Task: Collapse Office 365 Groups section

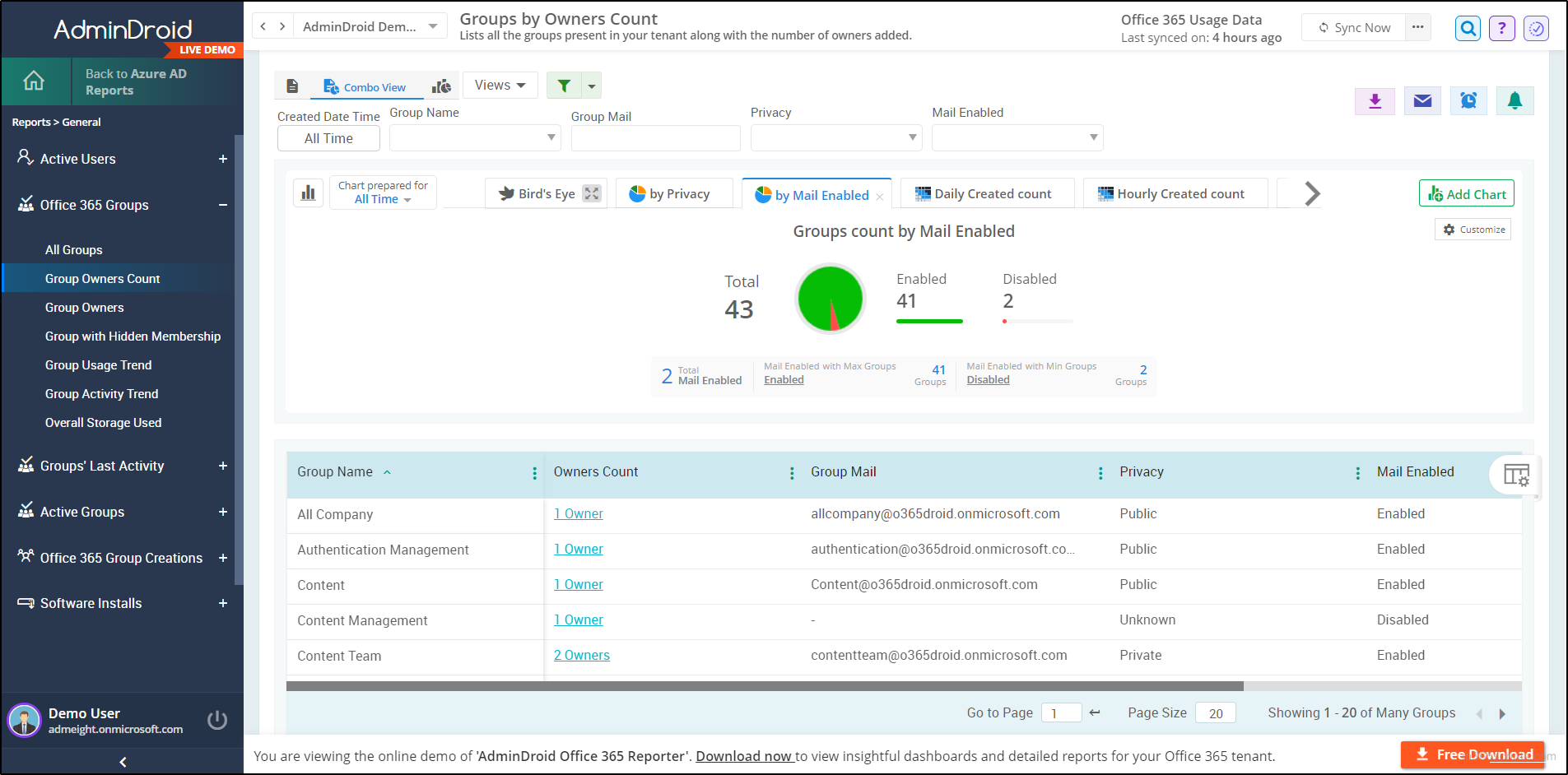Action: point(223,205)
